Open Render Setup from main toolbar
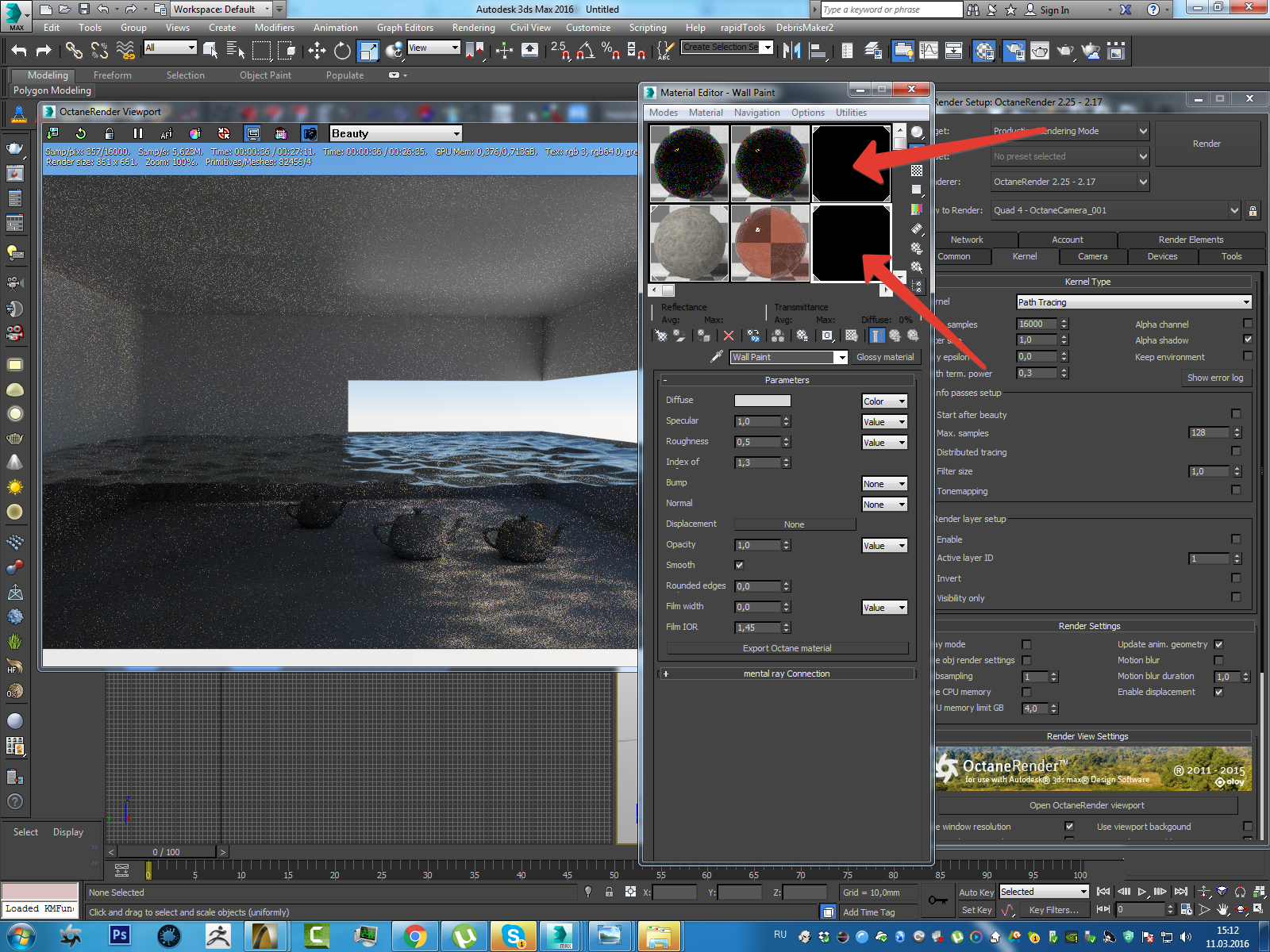 point(1014,51)
